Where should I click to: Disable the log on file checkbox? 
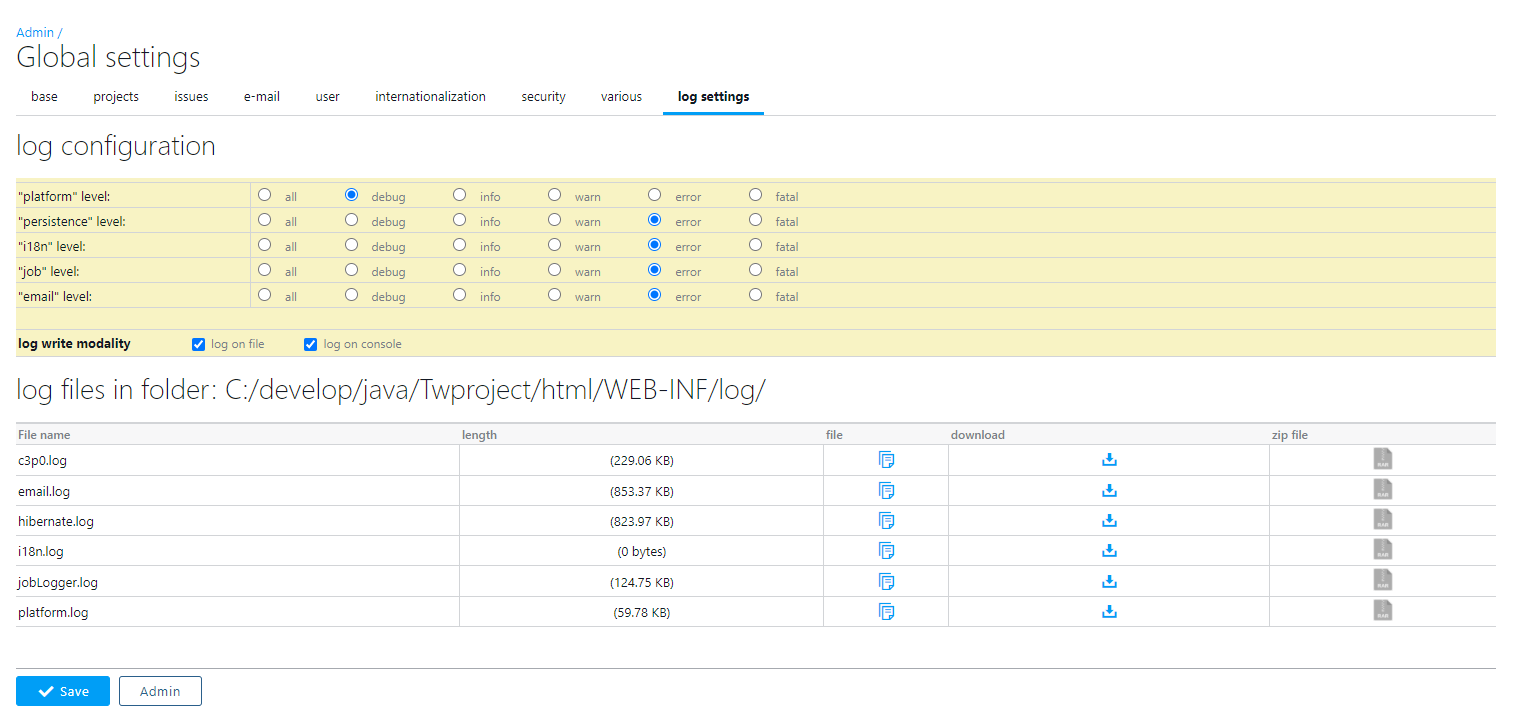198,344
